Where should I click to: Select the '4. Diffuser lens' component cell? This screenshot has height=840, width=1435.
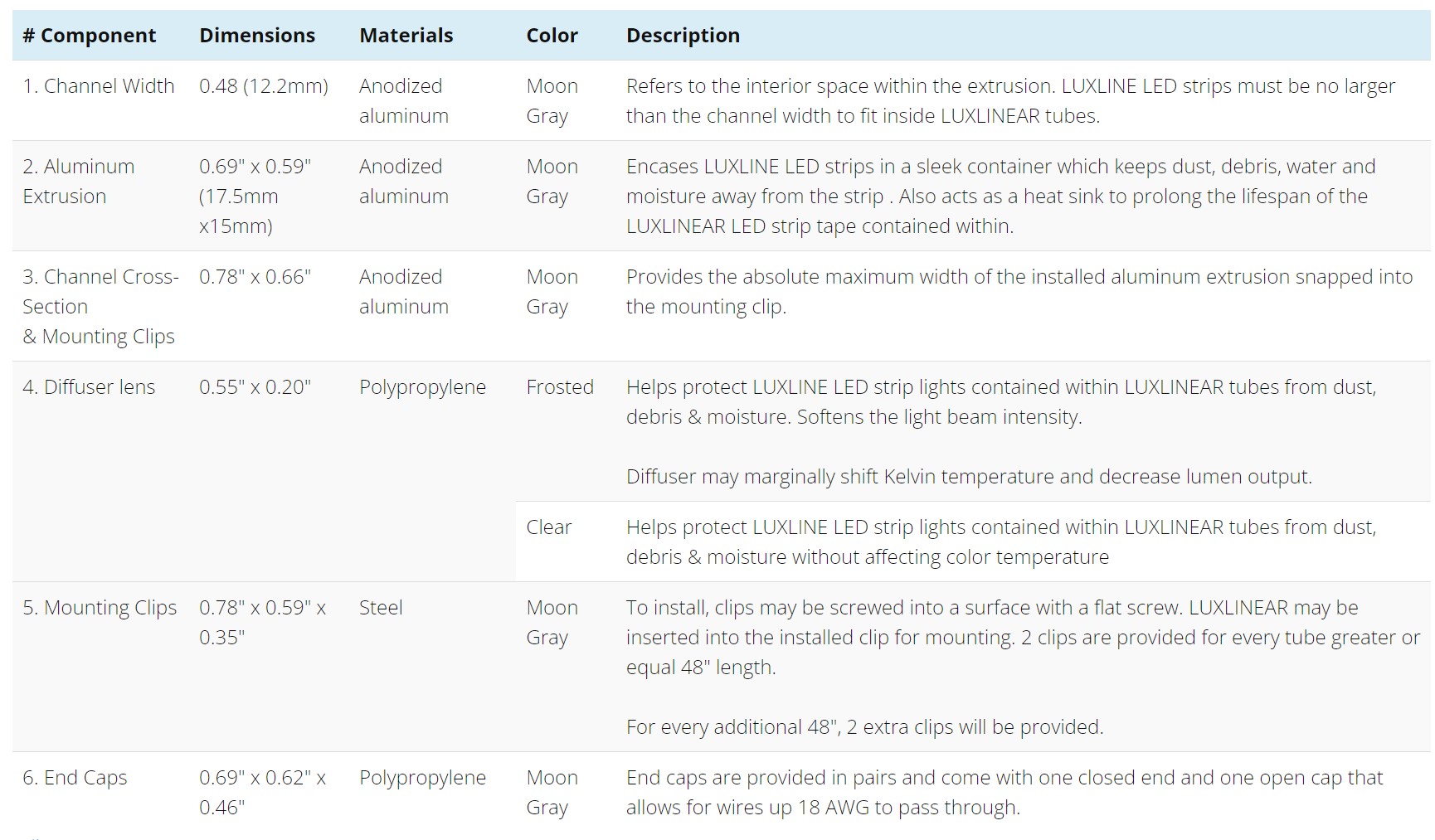89,387
